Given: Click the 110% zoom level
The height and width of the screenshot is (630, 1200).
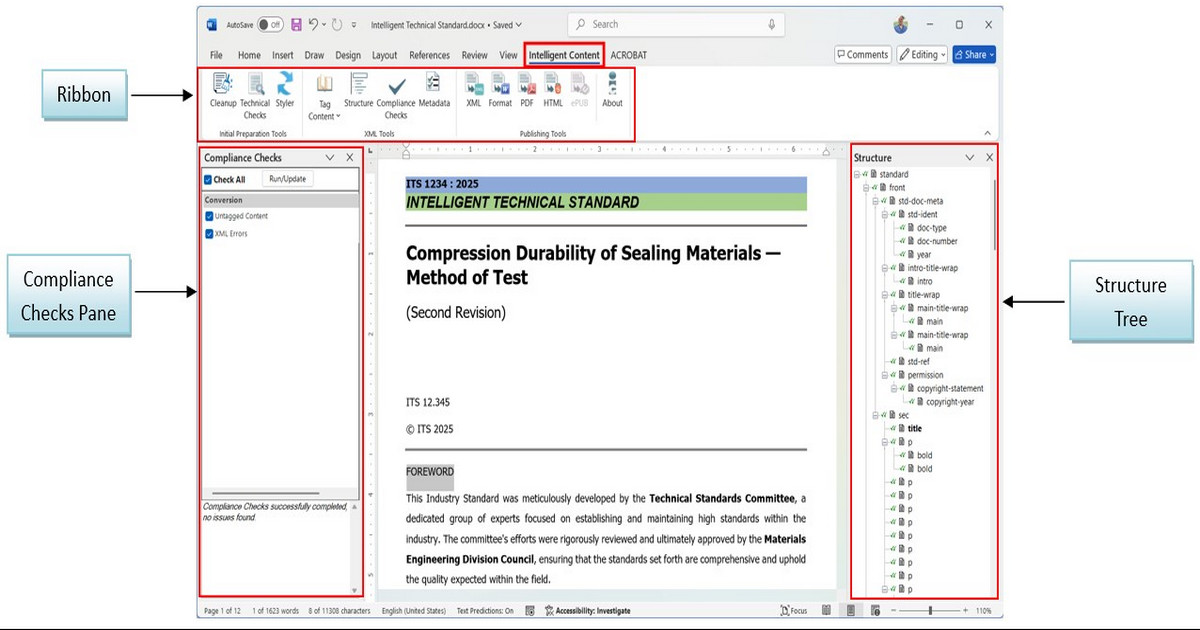Looking at the screenshot, I should [x=983, y=610].
